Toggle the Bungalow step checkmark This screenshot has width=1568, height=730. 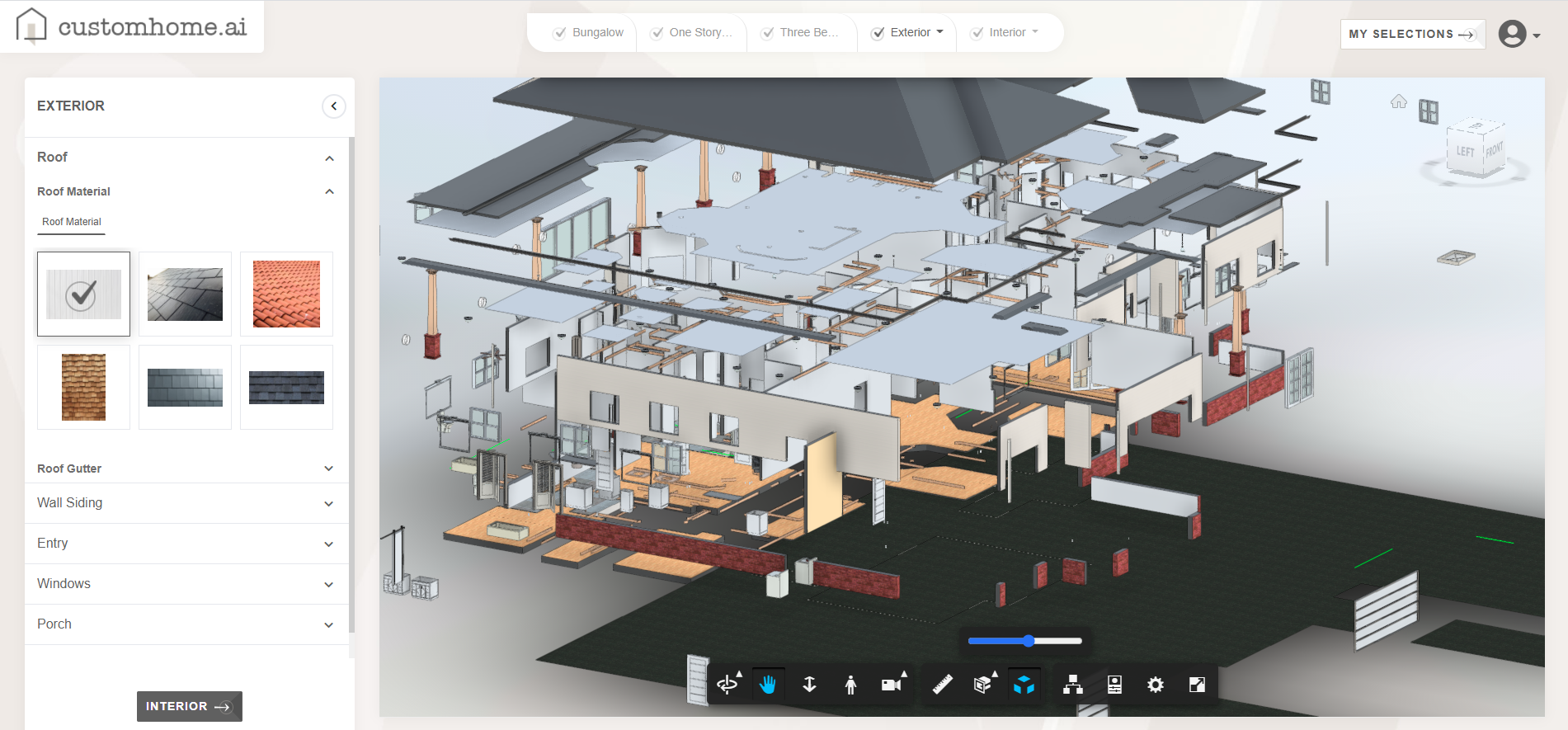pyautogui.click(x=560, y=33)
